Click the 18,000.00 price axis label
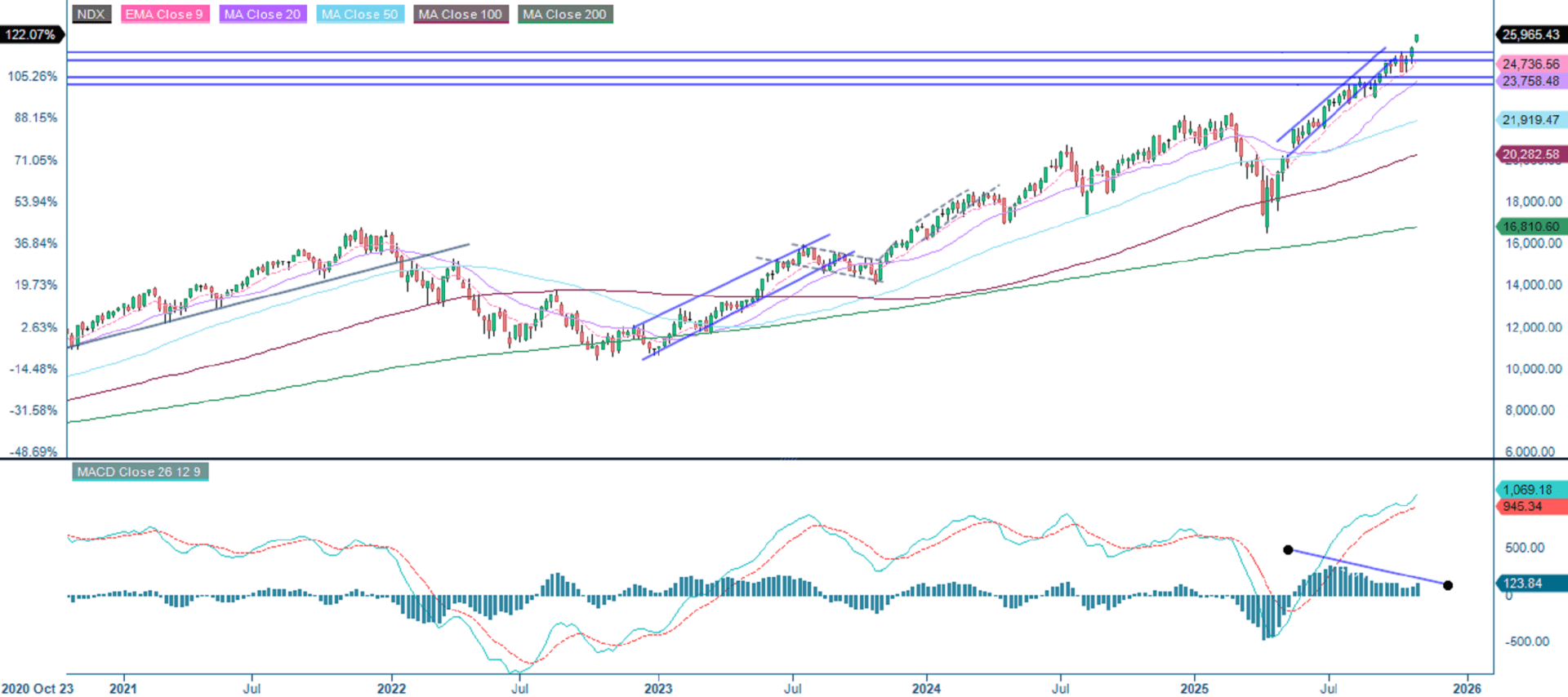The width and height of the screenshot is (1568, 697). tap(1533, 202)
